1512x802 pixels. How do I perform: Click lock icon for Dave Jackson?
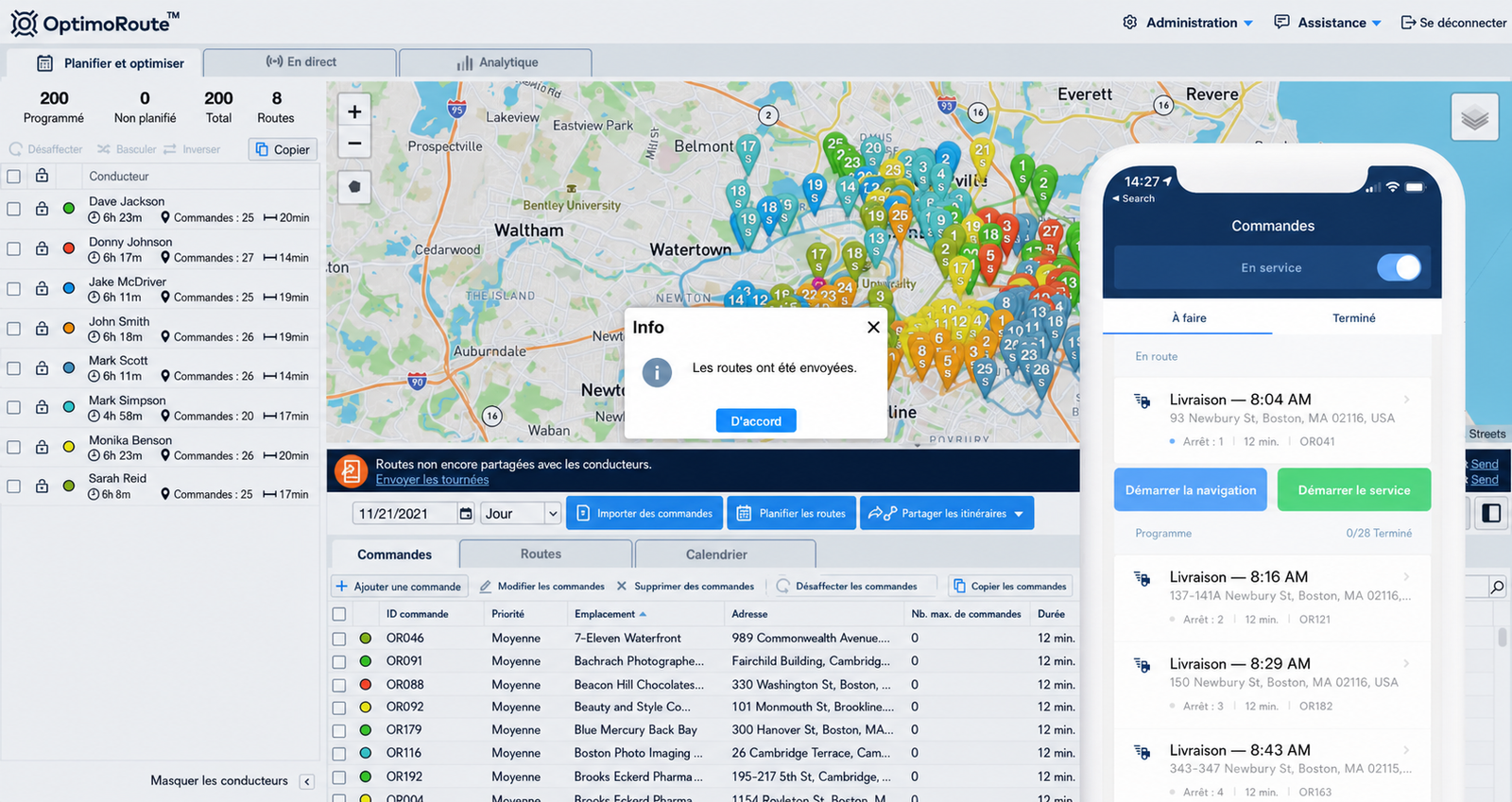[x=42, y=209]
